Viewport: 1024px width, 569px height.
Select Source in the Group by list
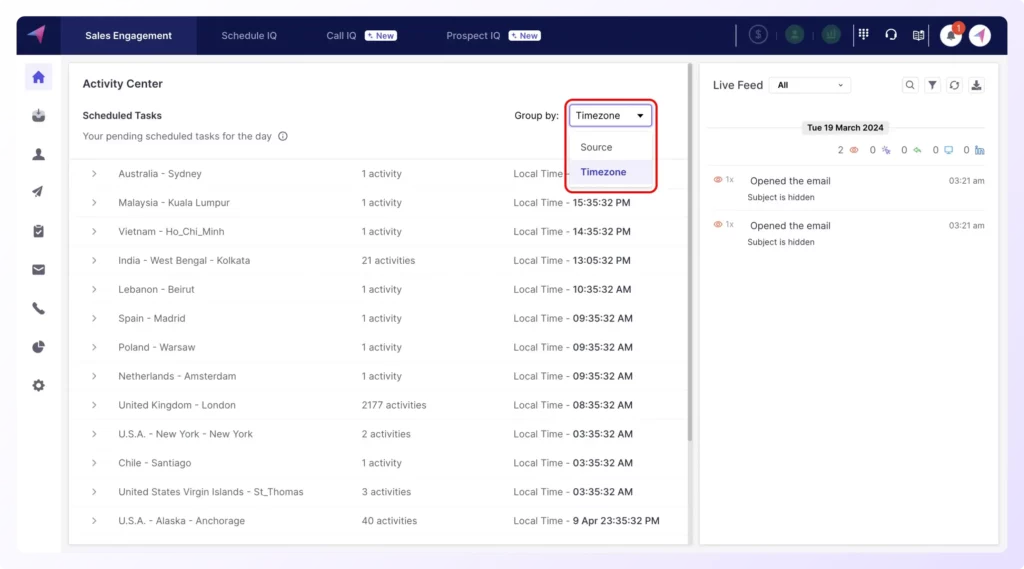pyautogui.click(x=597, y=147)
